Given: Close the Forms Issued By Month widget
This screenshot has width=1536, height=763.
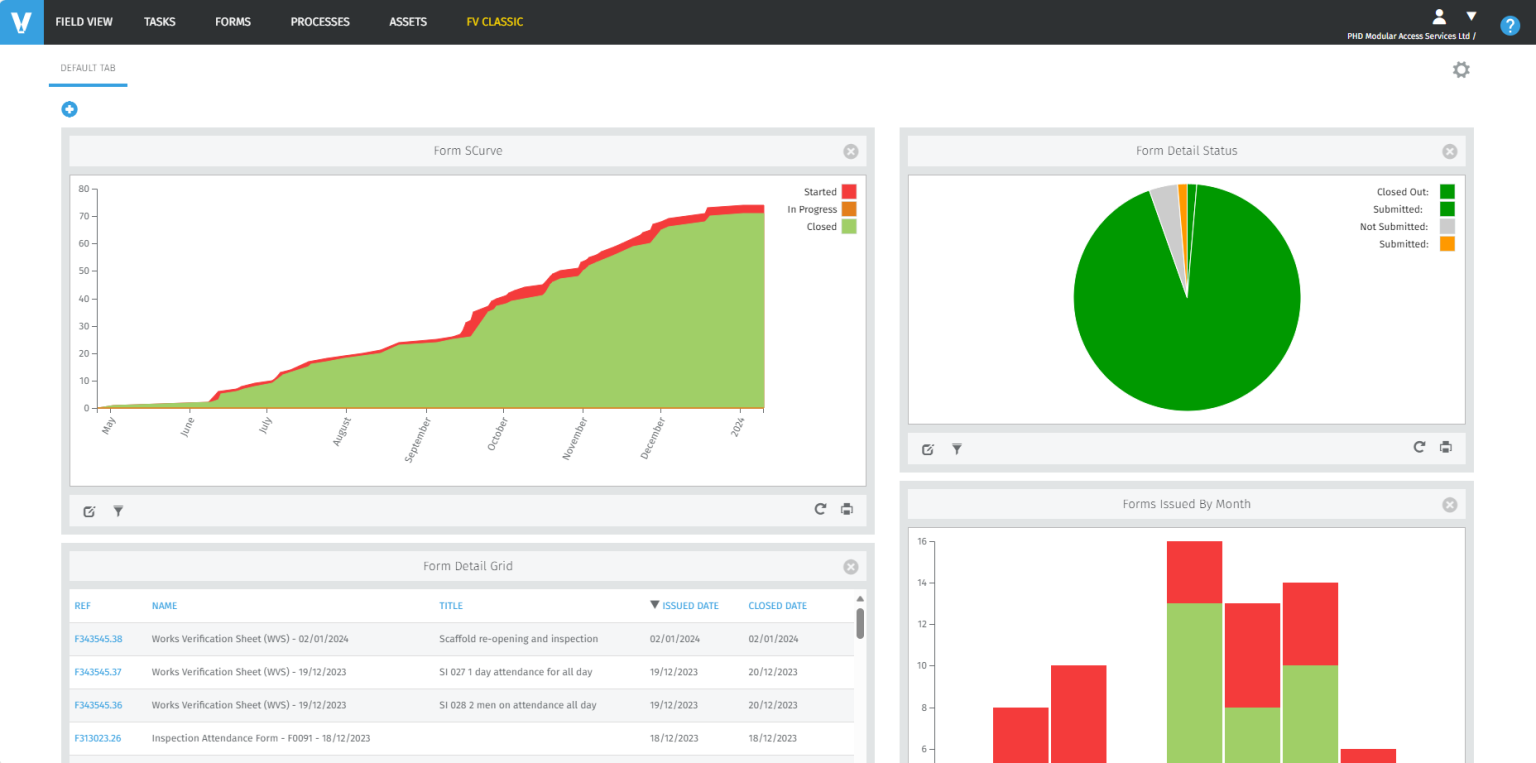Looking at the screenshot, I should pos(1449,505).
